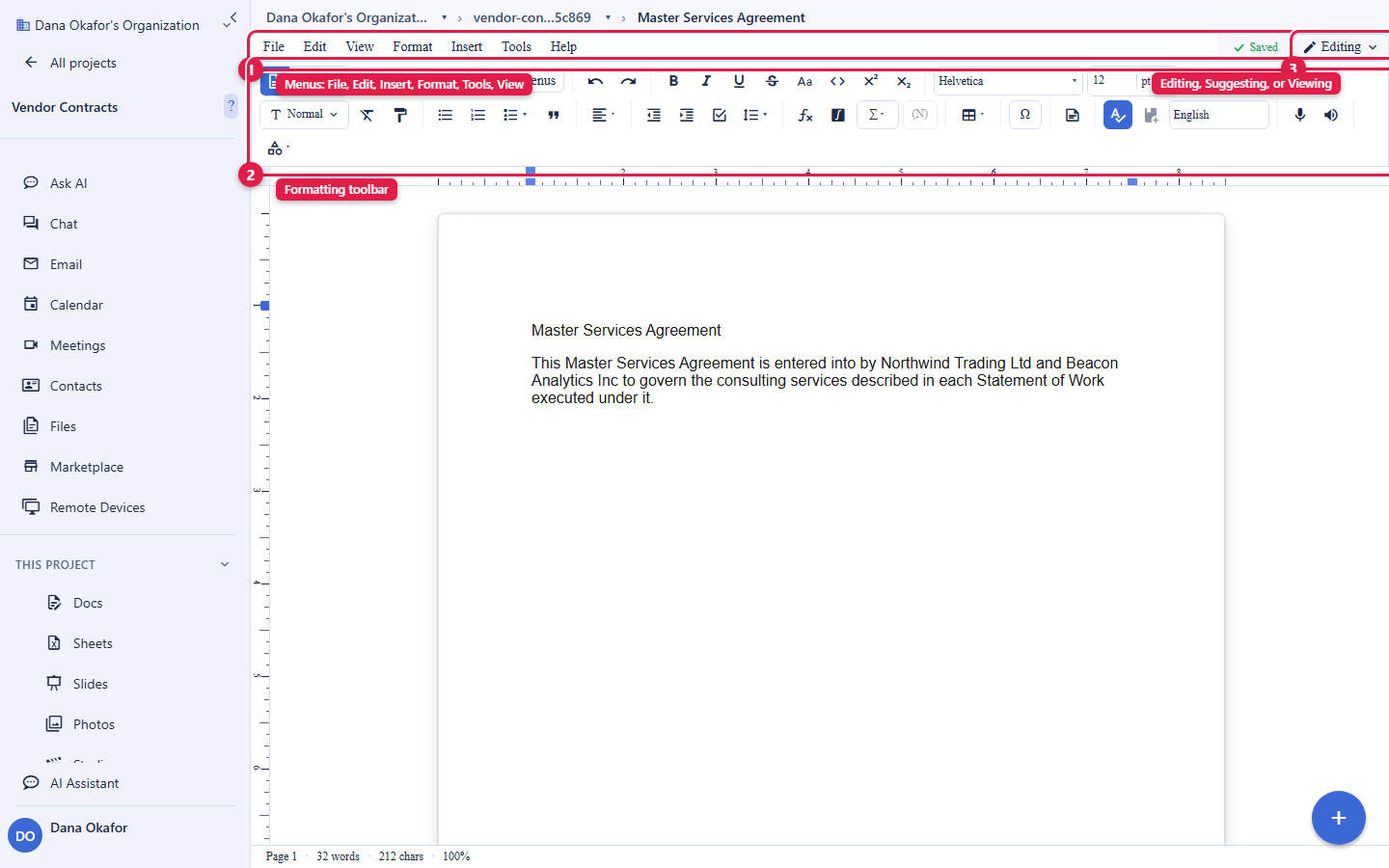Select the format painter tool
Image resolution: width=1389 pixels, height=868 pixels.
click(x=400, y=115)
